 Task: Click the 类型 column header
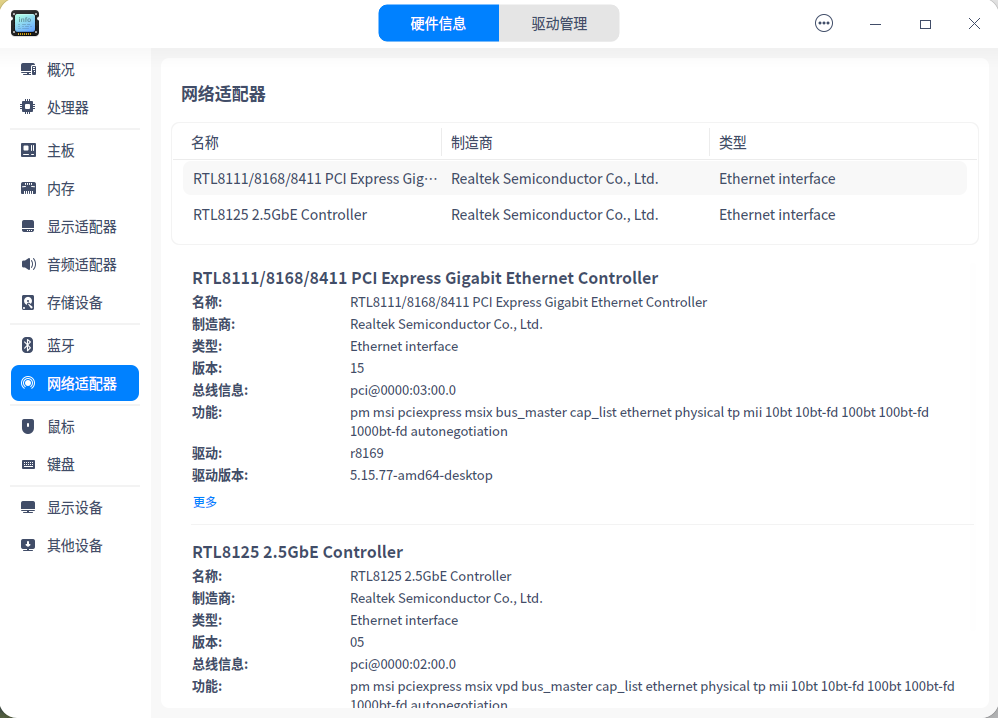[x=843, y=143]
